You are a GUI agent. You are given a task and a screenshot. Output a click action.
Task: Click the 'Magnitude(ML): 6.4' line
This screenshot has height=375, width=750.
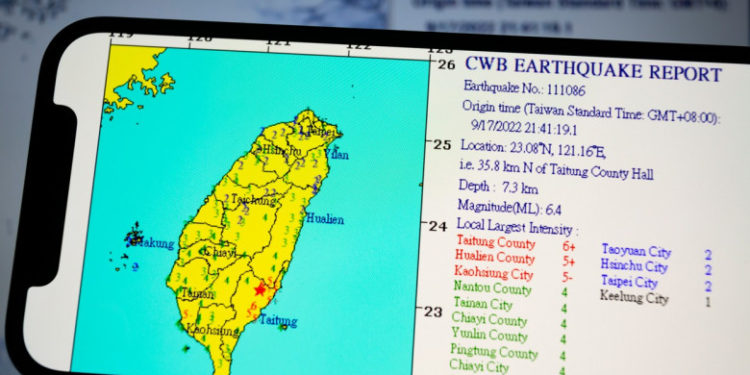[x=509, y=207]
